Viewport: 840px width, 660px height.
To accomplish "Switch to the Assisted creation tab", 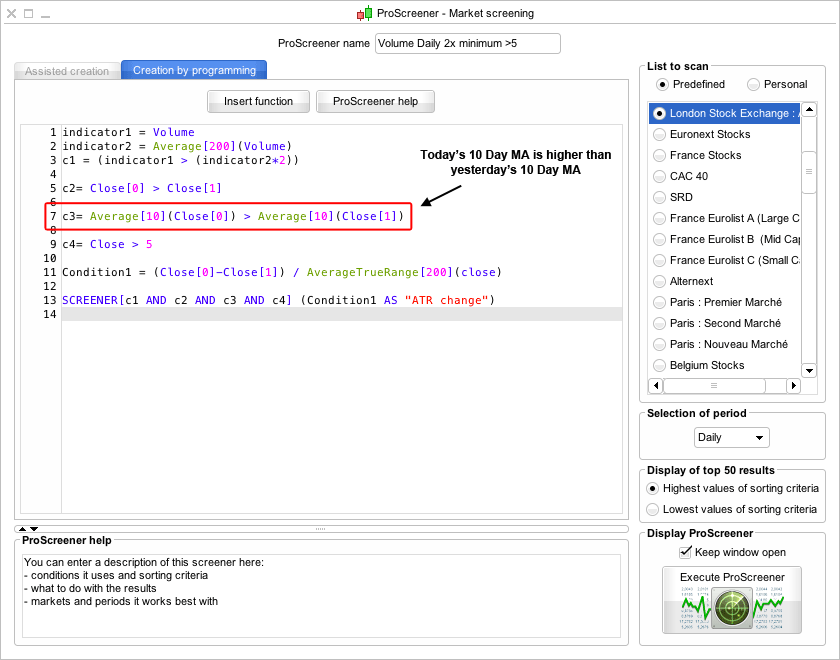I will [67, 71].
